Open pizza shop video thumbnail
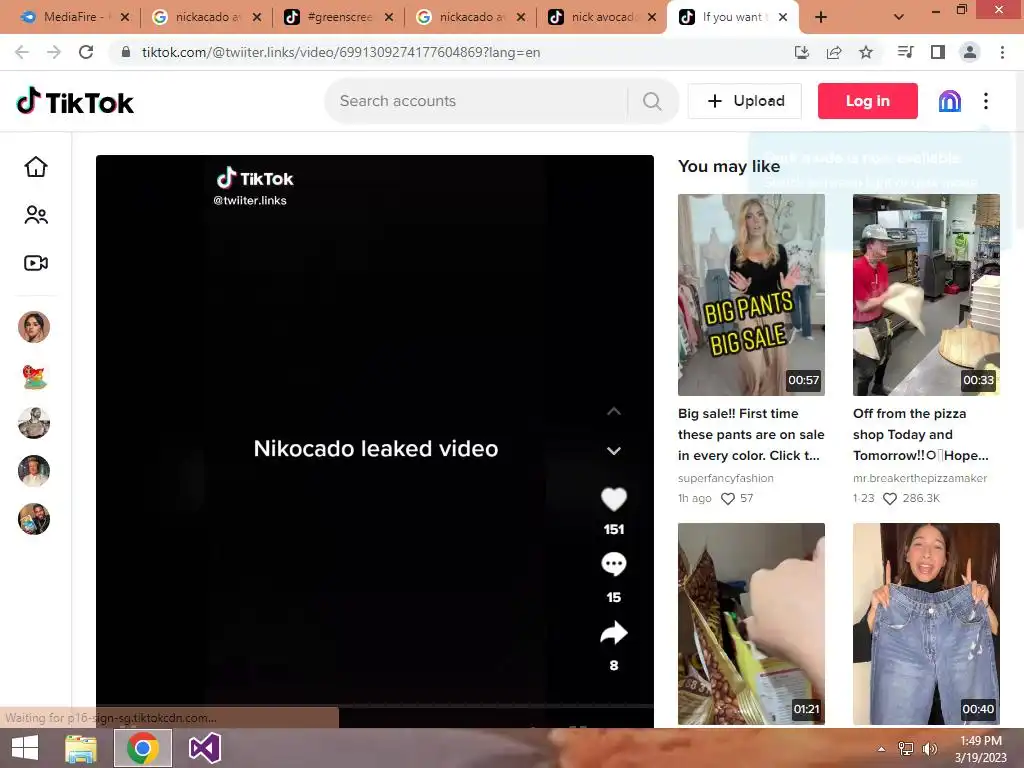The height and width of the screenshot is (768, 1024). click(926, 295)
